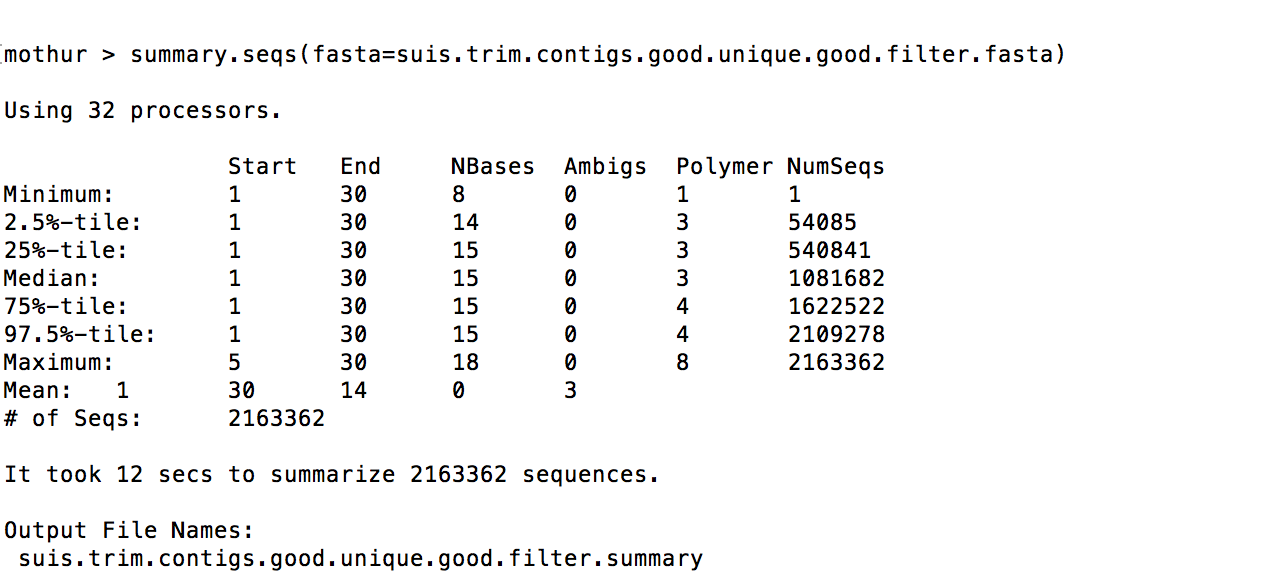Click the summary.seqs command text
The image size is (1266, 580).
click(598, 54)
